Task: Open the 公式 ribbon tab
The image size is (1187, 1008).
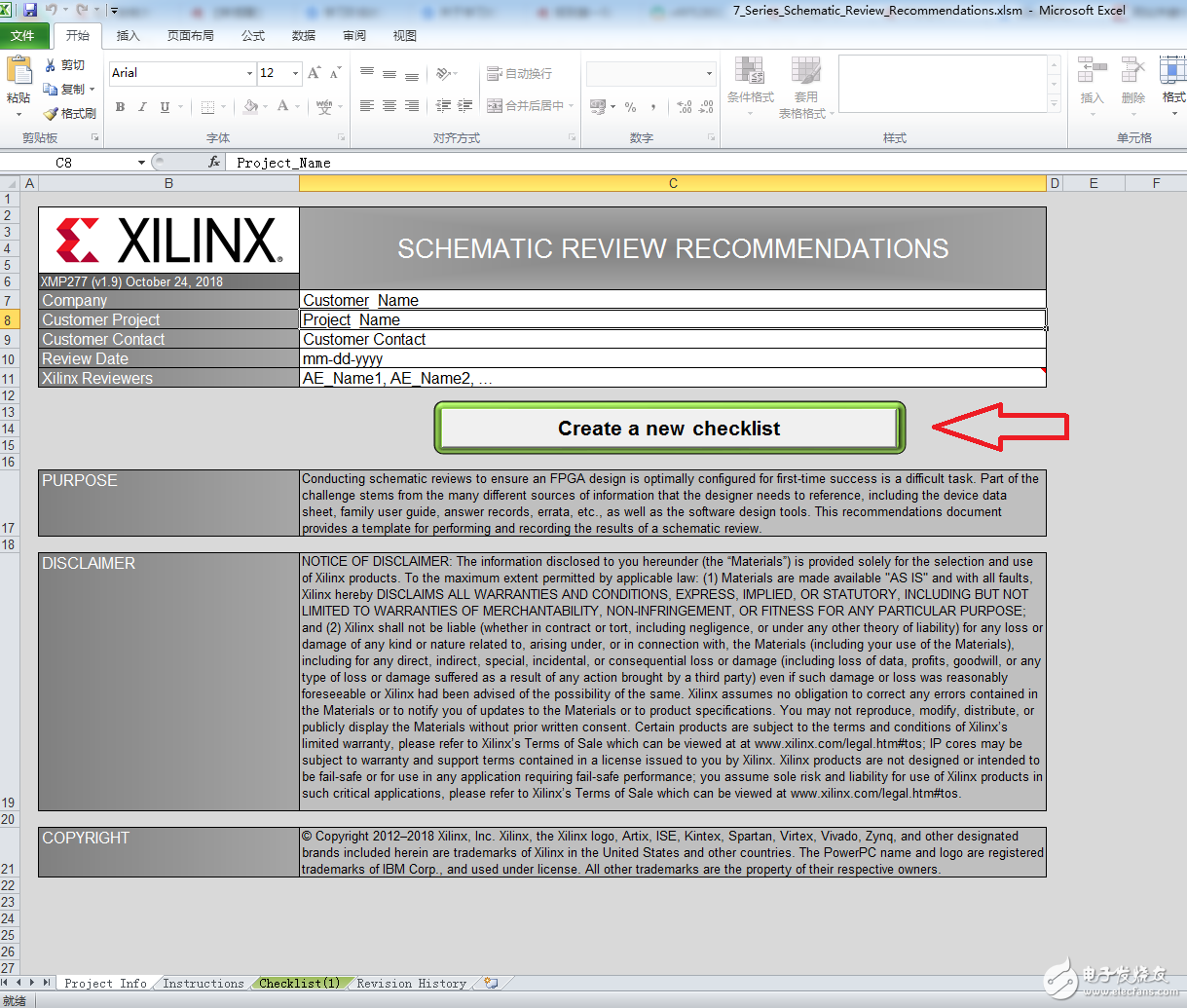Action: click(x=253, y=36)
